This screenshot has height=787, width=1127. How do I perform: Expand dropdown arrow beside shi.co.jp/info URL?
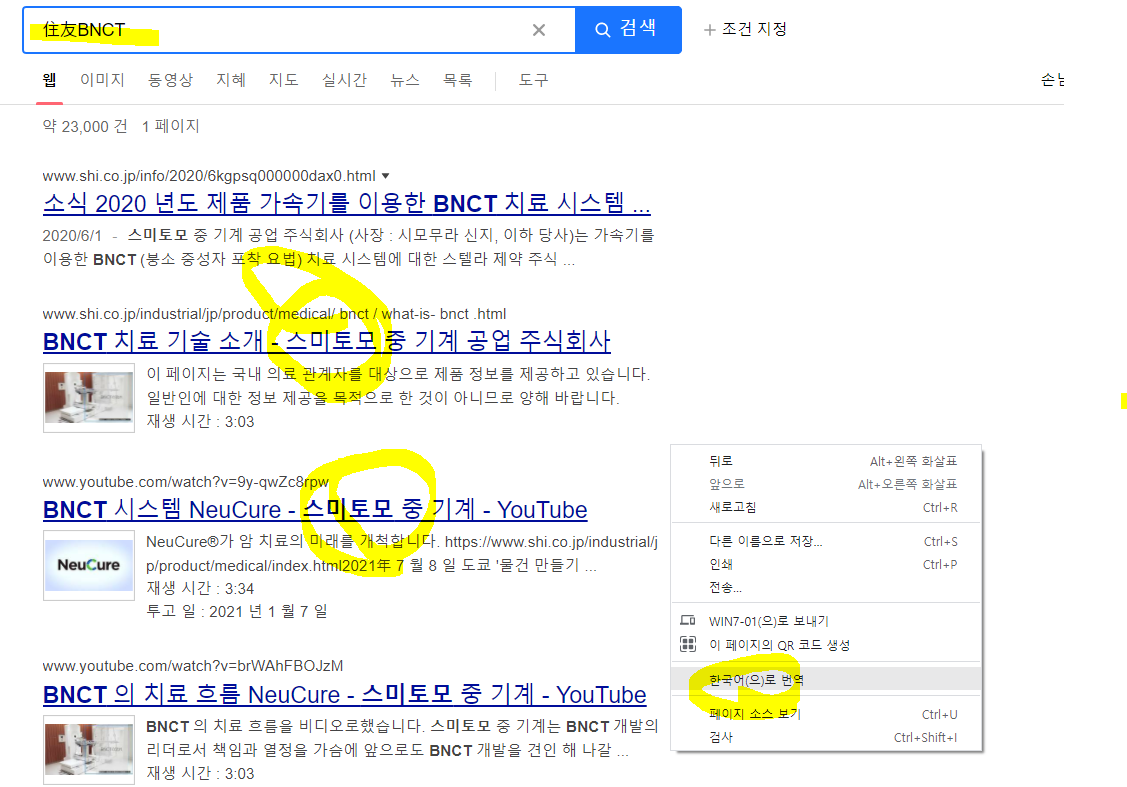coord(385,176)
